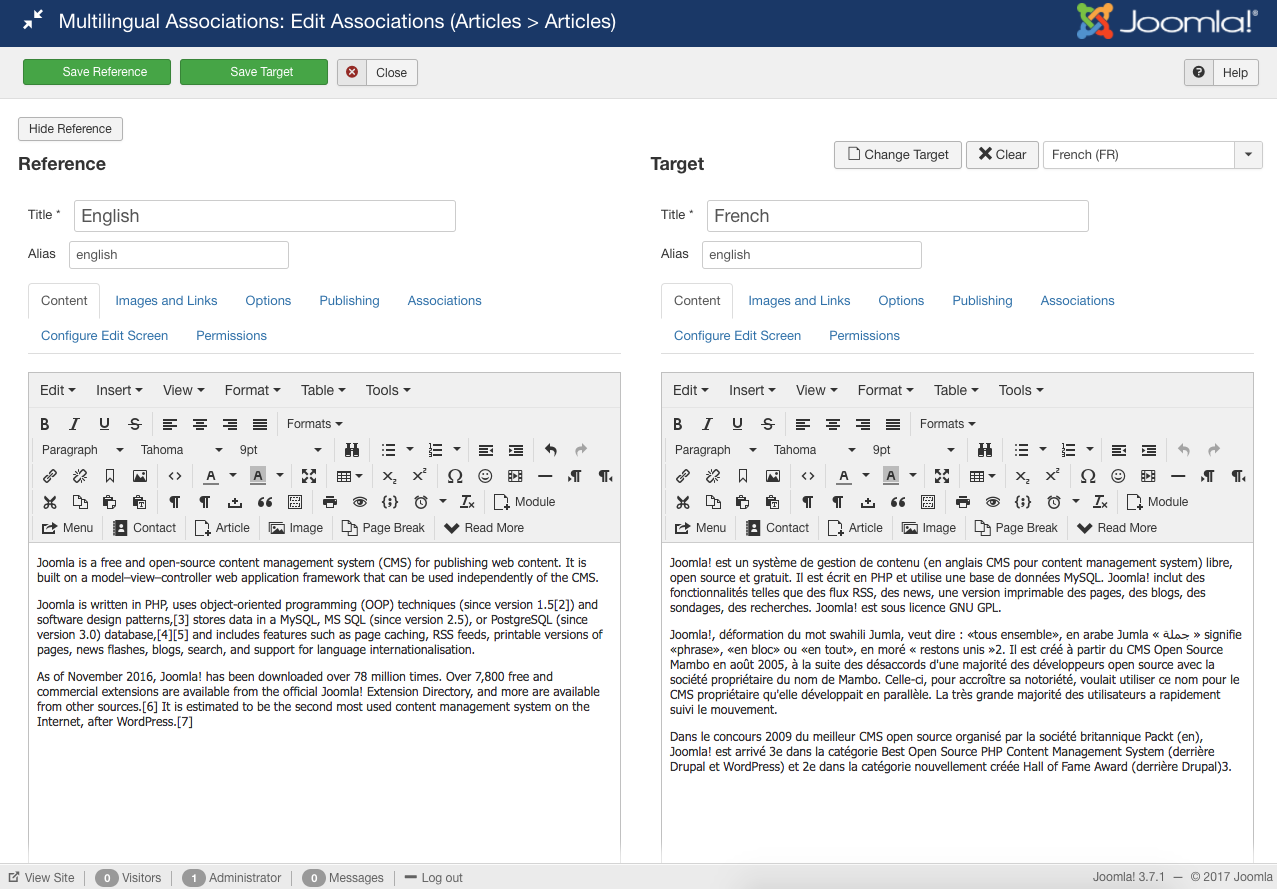Insert a special character in the Reference article

[x=455, y=475]
